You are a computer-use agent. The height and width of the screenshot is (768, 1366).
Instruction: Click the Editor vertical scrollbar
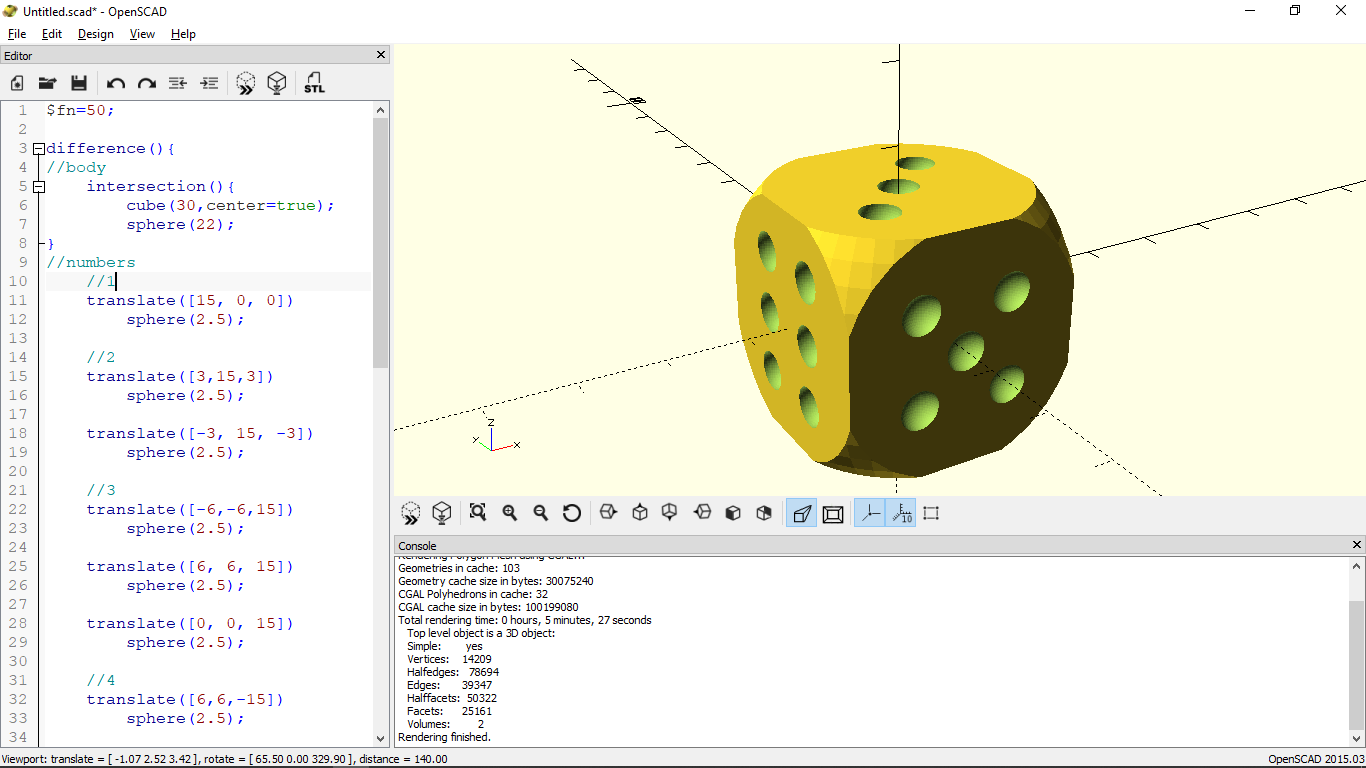[381, 243]
